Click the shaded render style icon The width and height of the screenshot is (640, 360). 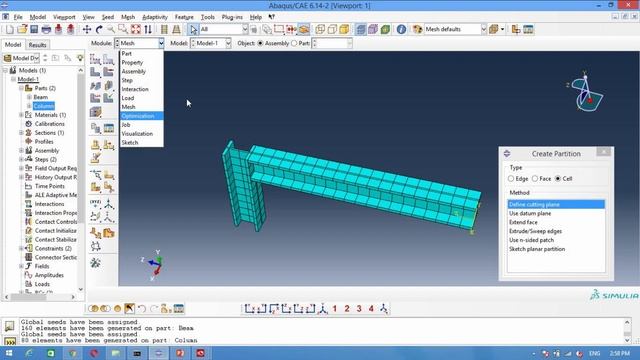344,29
